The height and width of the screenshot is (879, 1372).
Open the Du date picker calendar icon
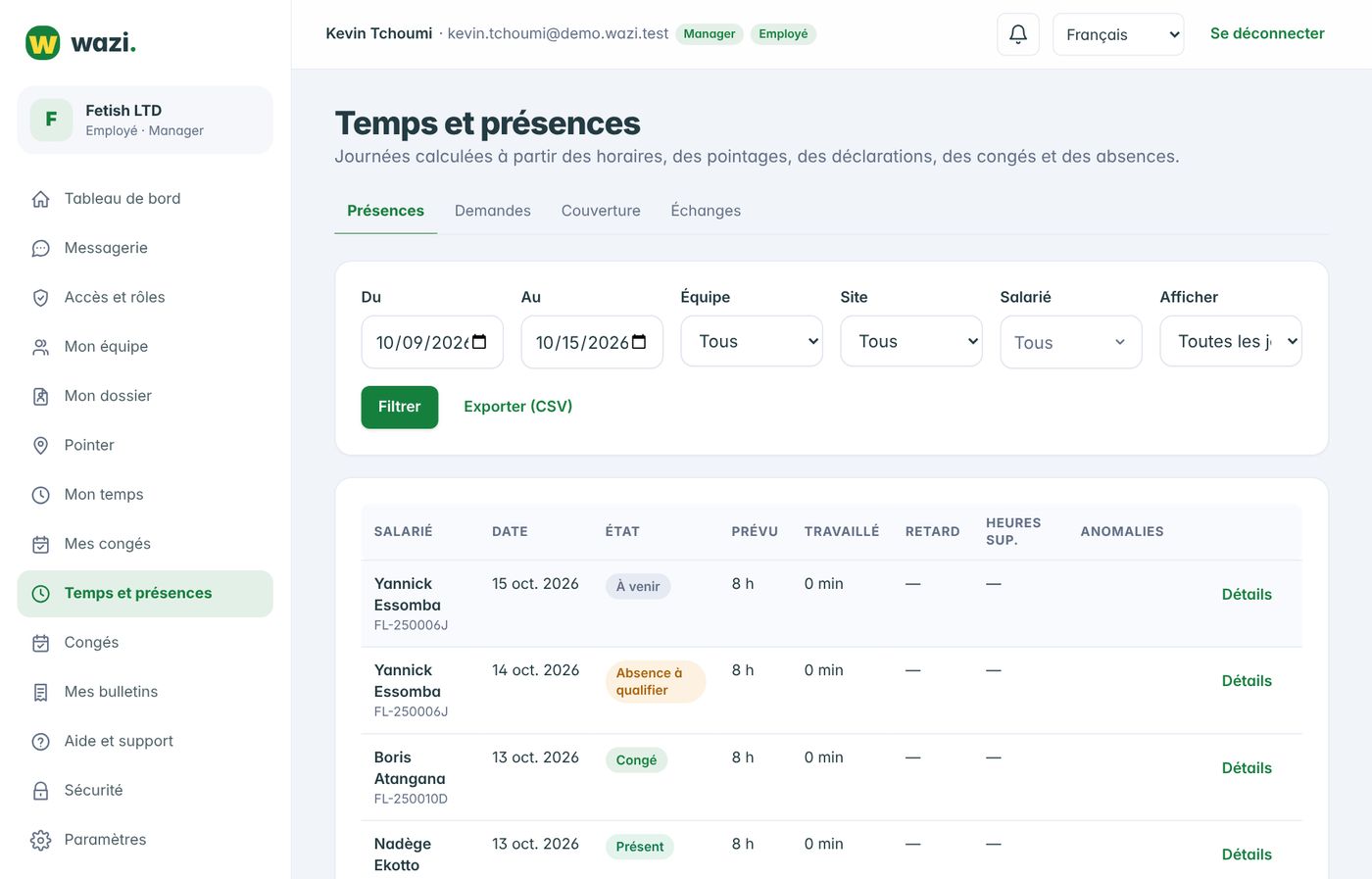pos(479,342)
